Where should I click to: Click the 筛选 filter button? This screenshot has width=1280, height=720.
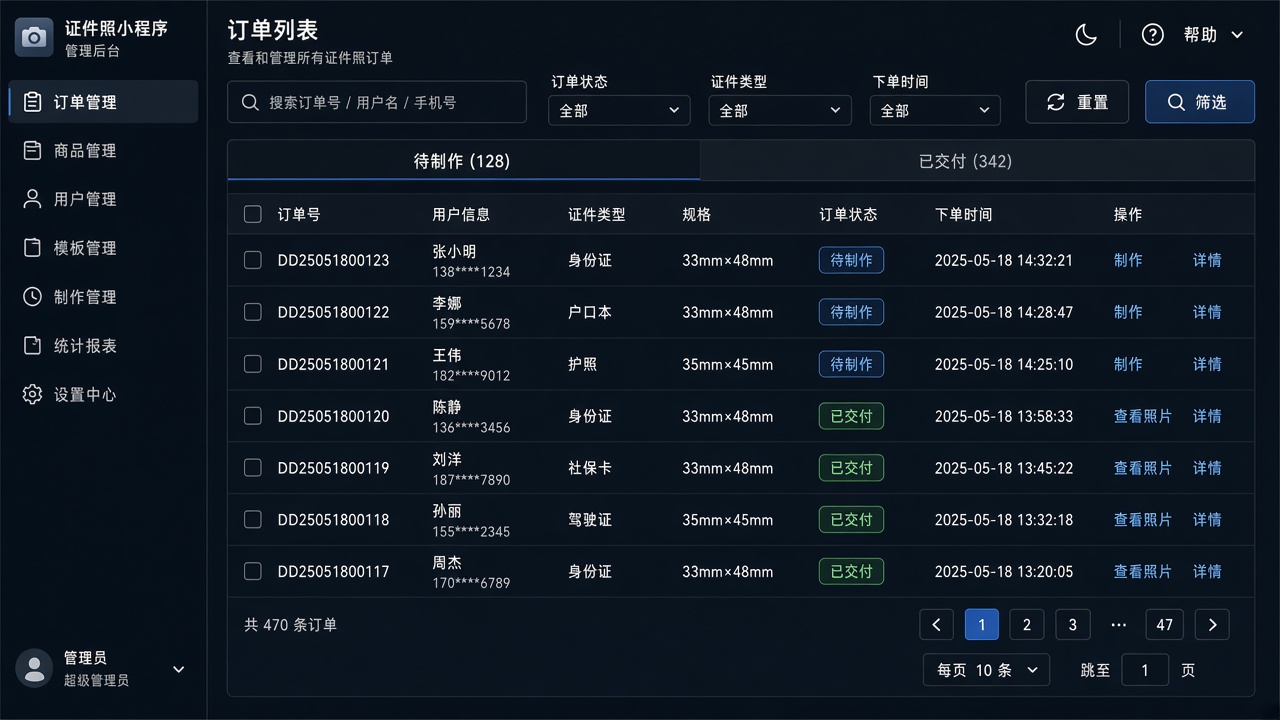pos(1200,102)
